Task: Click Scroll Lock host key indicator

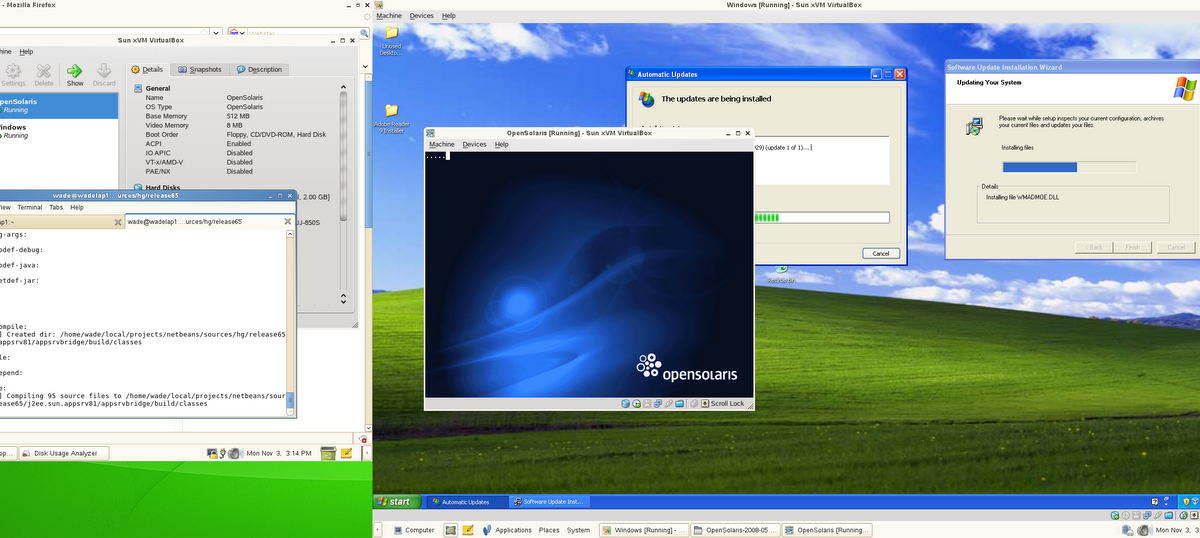Action: (722, 403)
